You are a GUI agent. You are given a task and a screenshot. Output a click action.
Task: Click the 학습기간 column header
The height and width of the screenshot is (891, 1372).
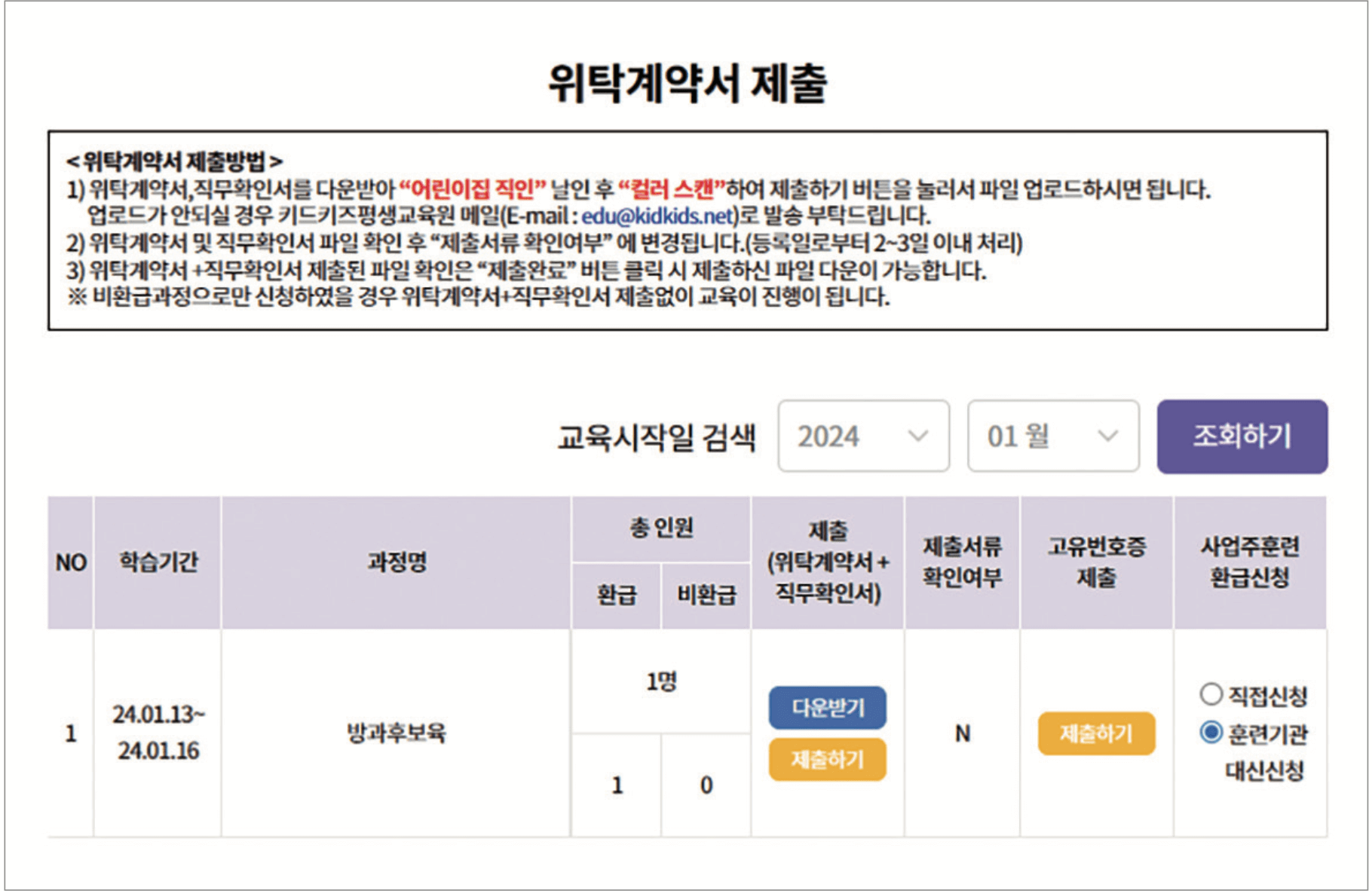(x=156, y=561)
